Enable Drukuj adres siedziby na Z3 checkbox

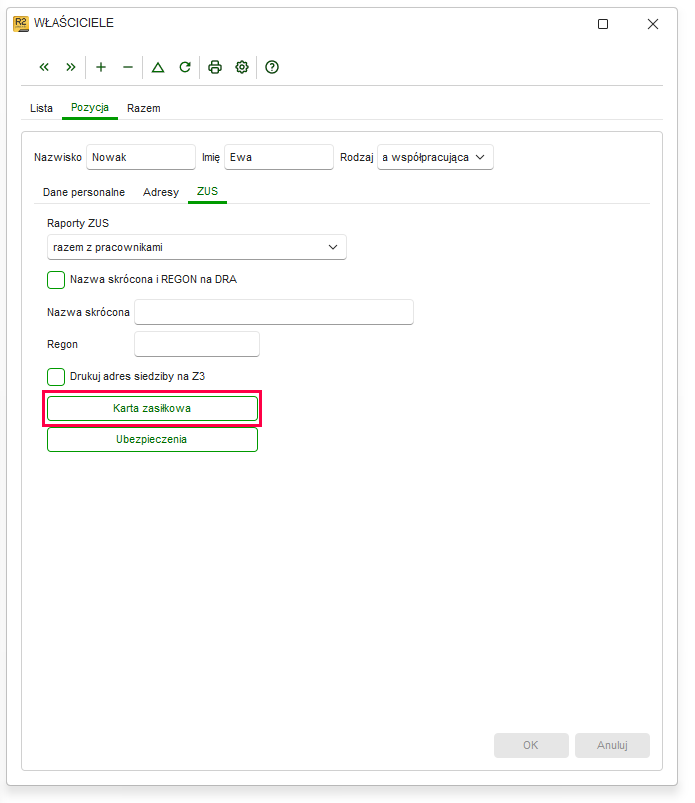56,377
